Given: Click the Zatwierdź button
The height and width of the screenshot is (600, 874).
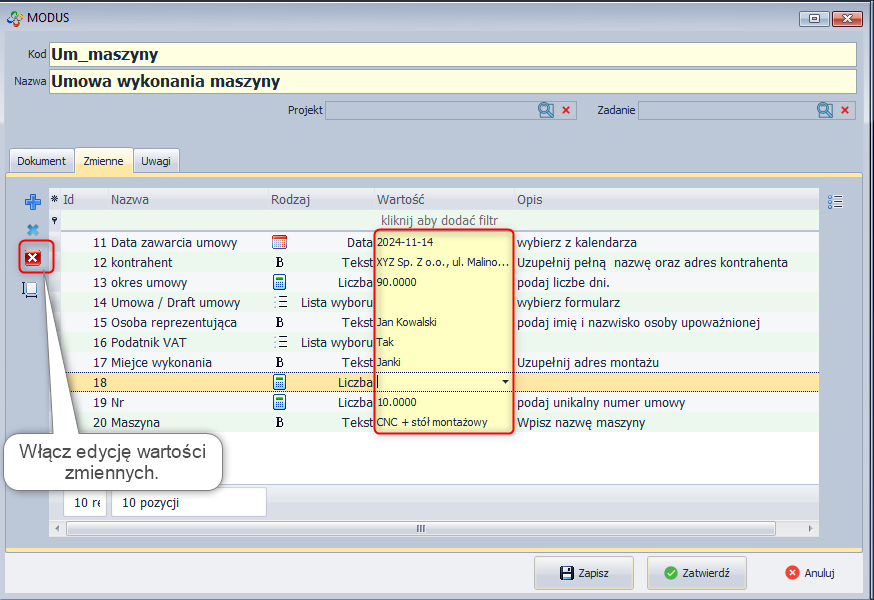Looking at the screenshot, I should tap(697, 573).
